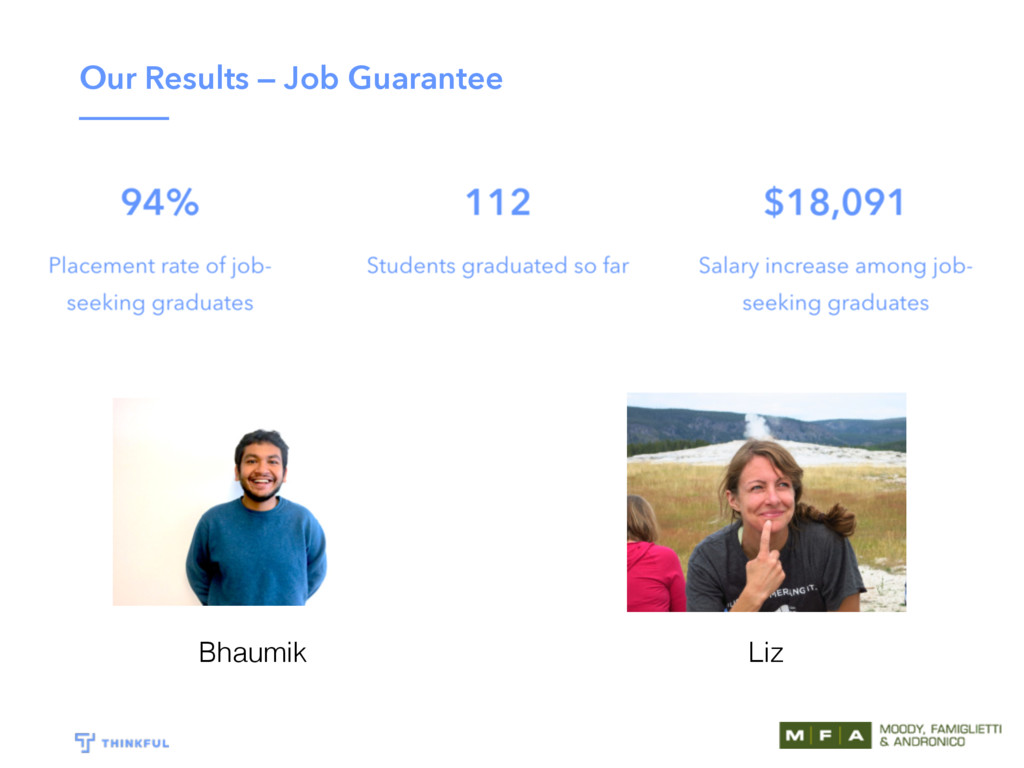Image resolution: width=1024 pixels, height=768 pixels.
Task: Click the letter M in the MFA logo
Action: point(795,736)
